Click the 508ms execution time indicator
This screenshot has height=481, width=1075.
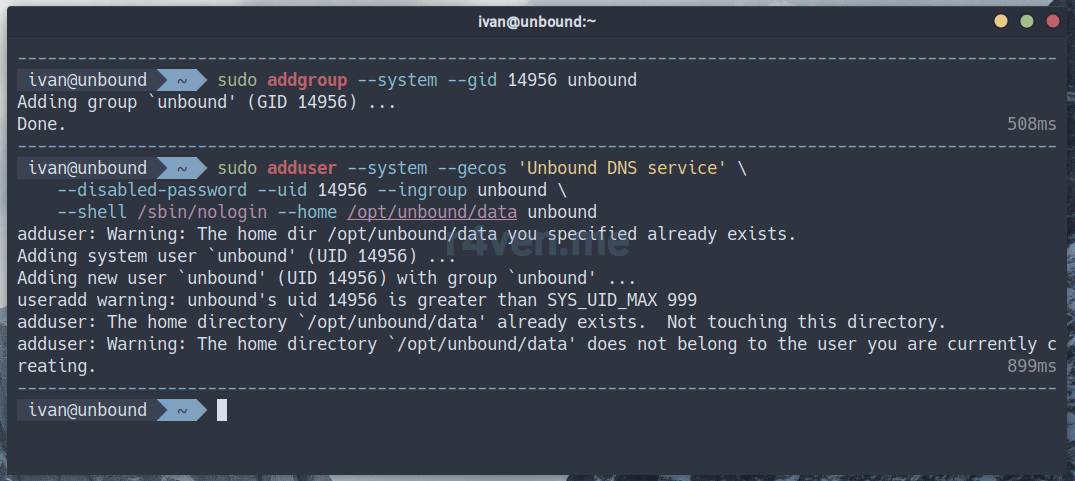1032,125
